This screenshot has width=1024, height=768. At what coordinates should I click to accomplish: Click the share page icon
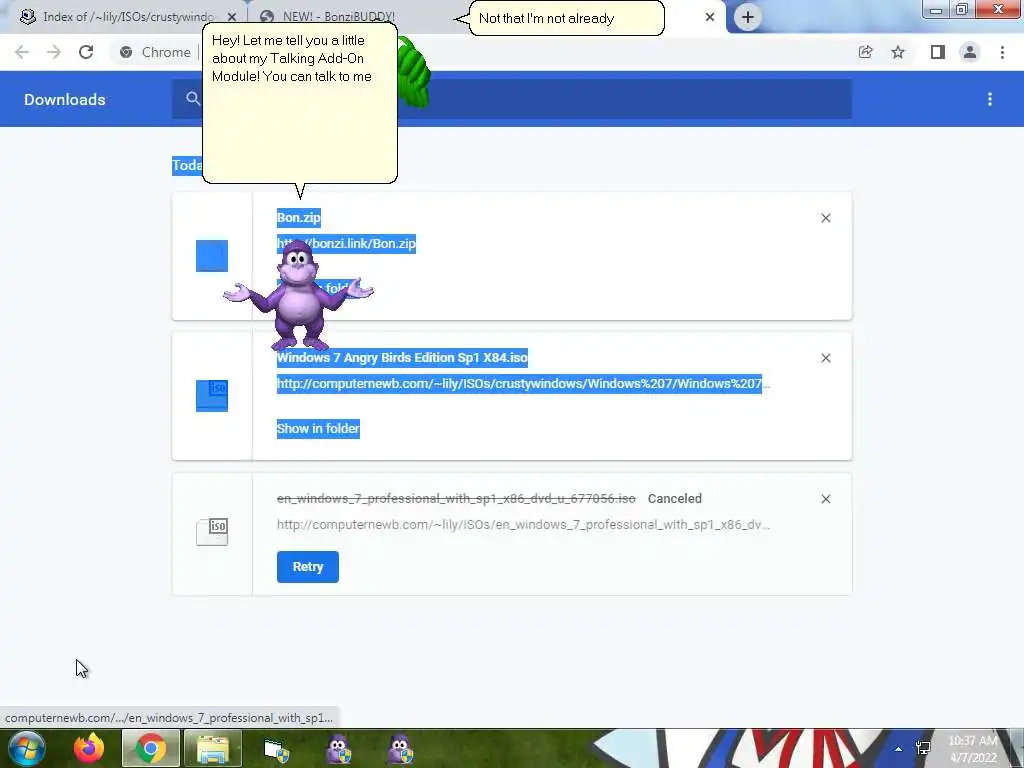(x=866, y=52)
